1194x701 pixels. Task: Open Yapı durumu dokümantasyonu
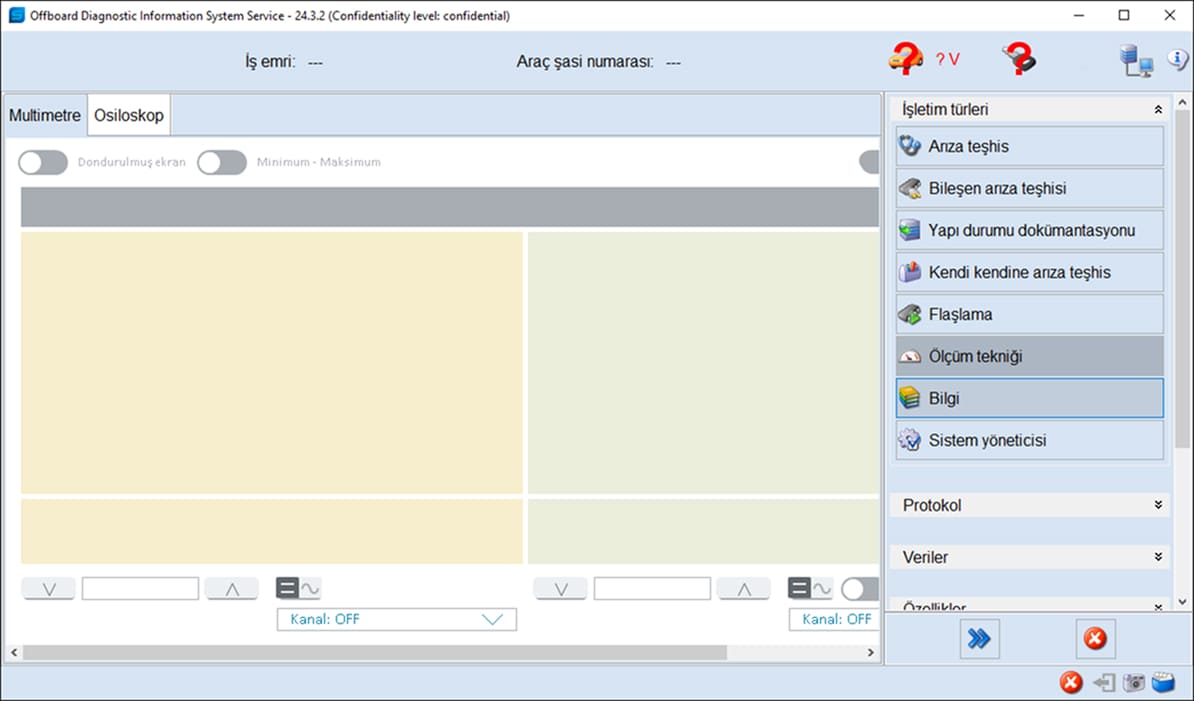pos(1030,230)
